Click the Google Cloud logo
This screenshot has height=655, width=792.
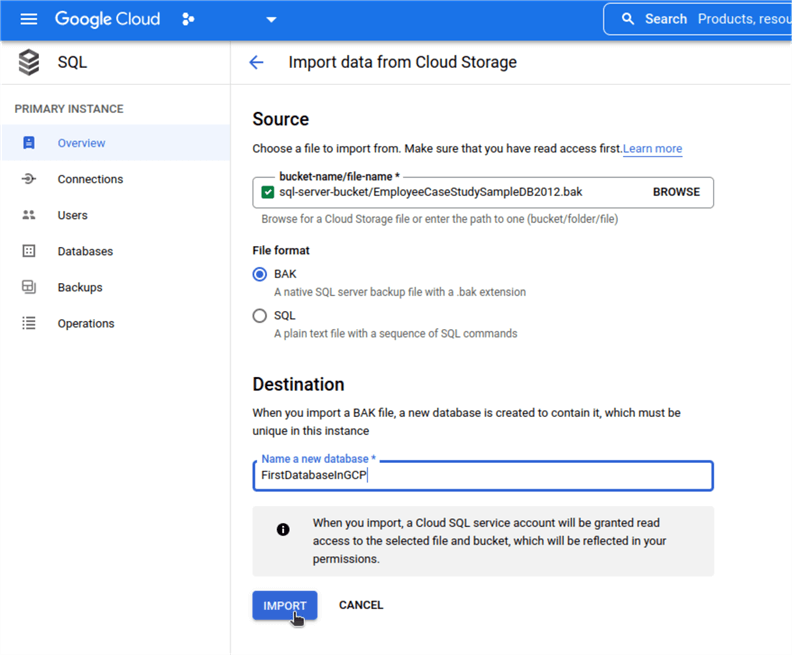pos(109,19)
